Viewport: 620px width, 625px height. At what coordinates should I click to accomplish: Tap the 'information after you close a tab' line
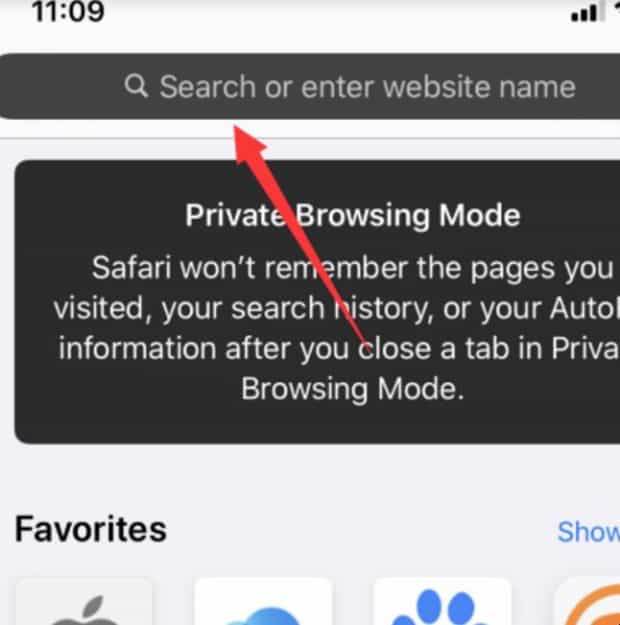point(339,349)
